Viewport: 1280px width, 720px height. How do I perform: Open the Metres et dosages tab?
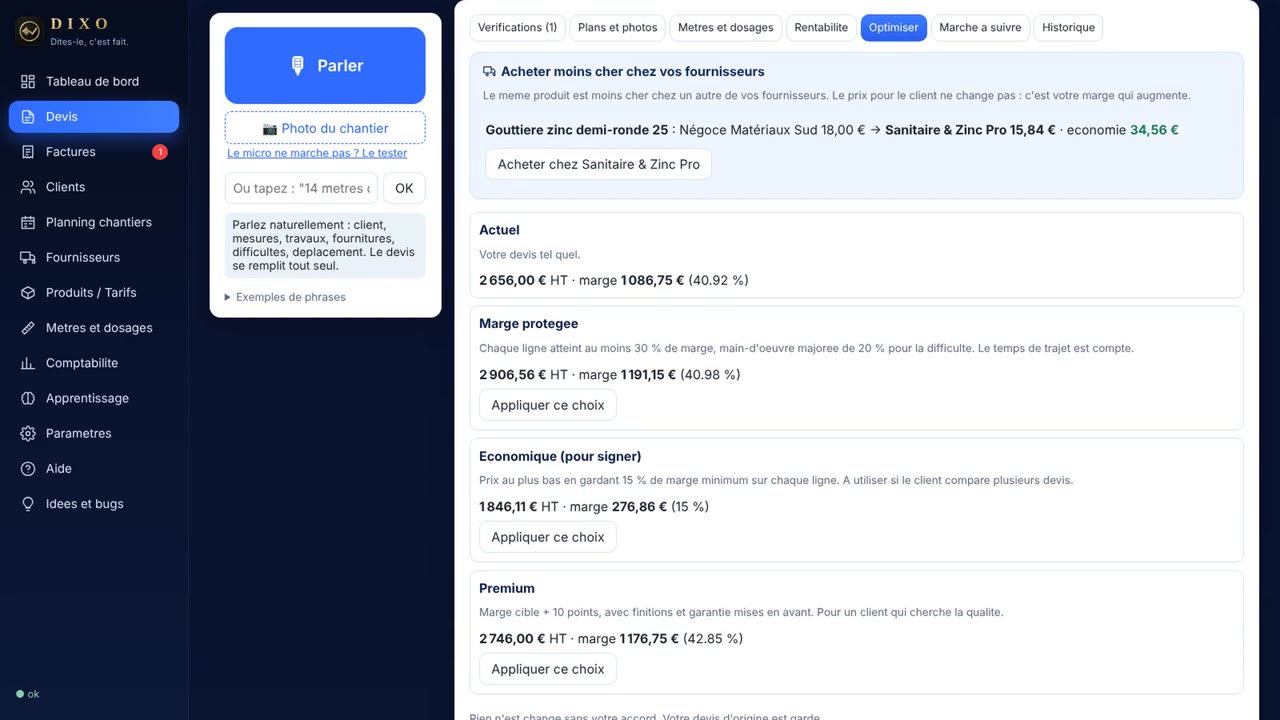pos(726,28)
